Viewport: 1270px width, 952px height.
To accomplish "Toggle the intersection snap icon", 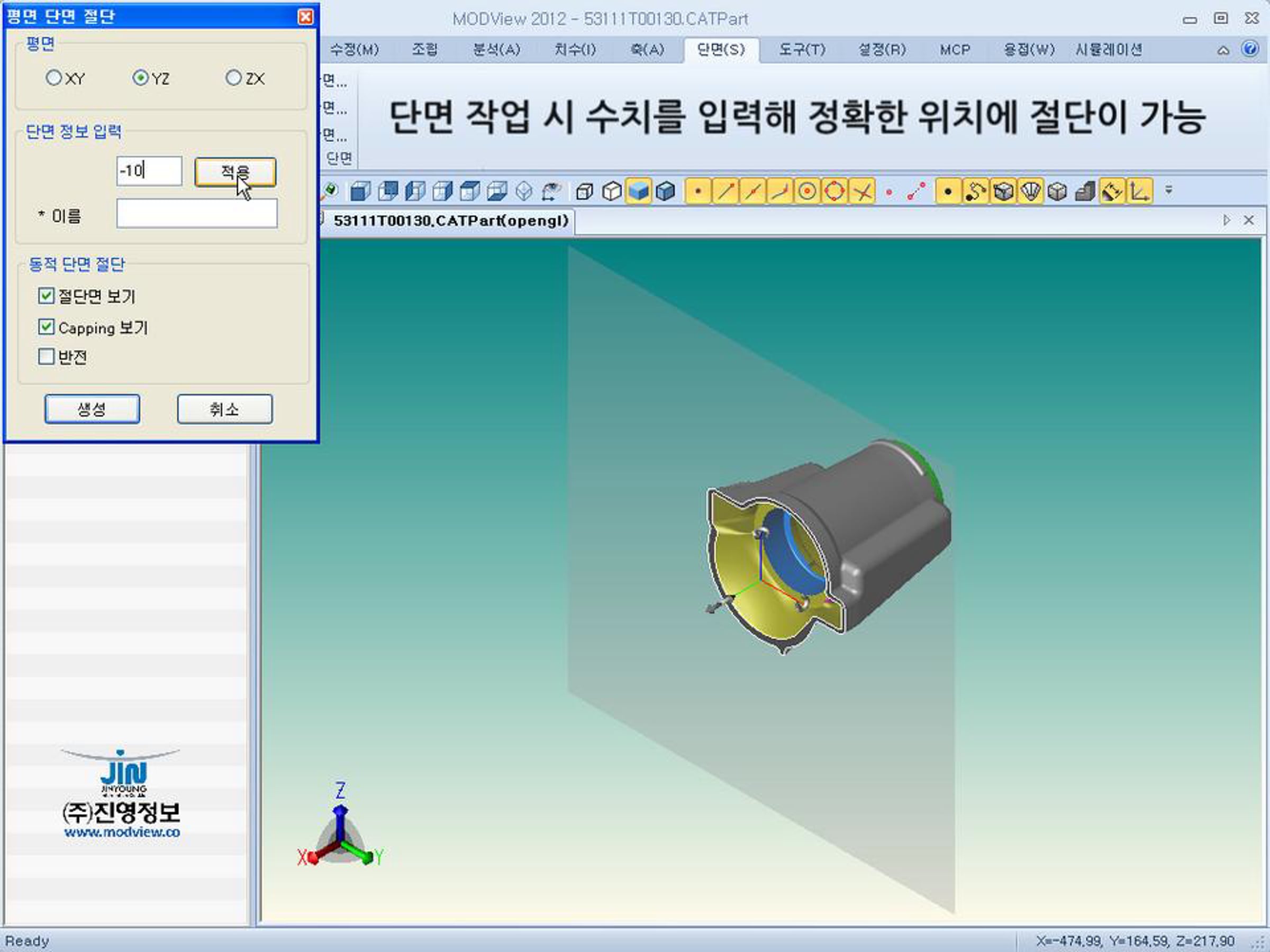I will (x=862, y=191).
